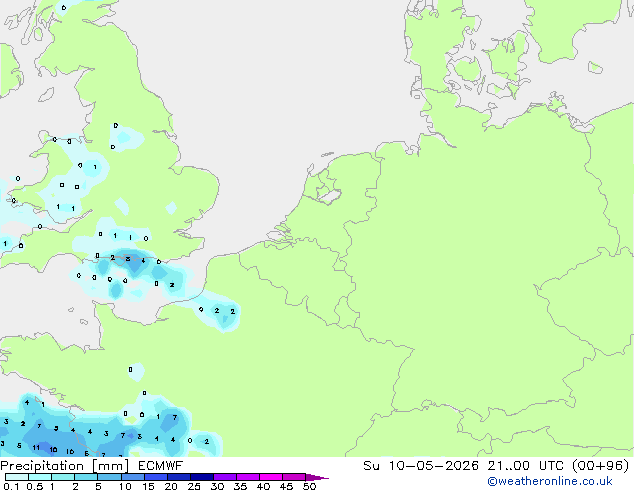This screenshot has height=490, width=634.
Task: Click the lightest 0.1–0.5 mm legend swatch
Action: click(17, 477)
